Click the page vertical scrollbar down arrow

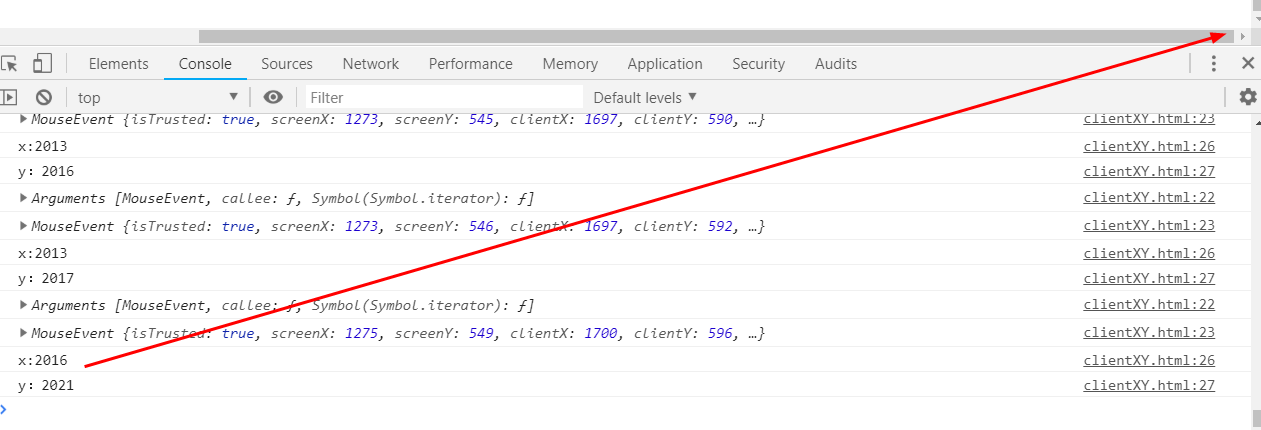(x=1256, y=18)
